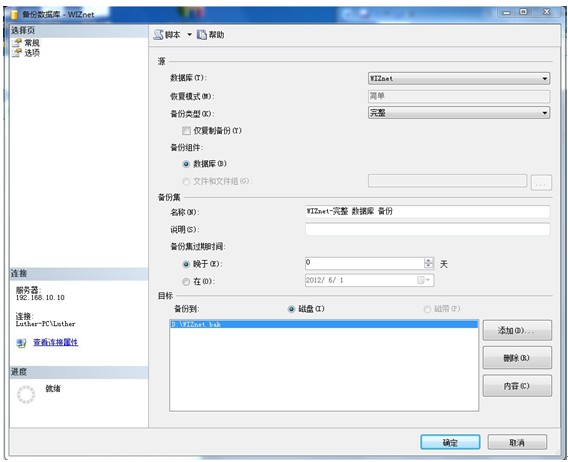568x462 pixels.
Task: Open the 查看连接属性 link
Action: point(56,342)
